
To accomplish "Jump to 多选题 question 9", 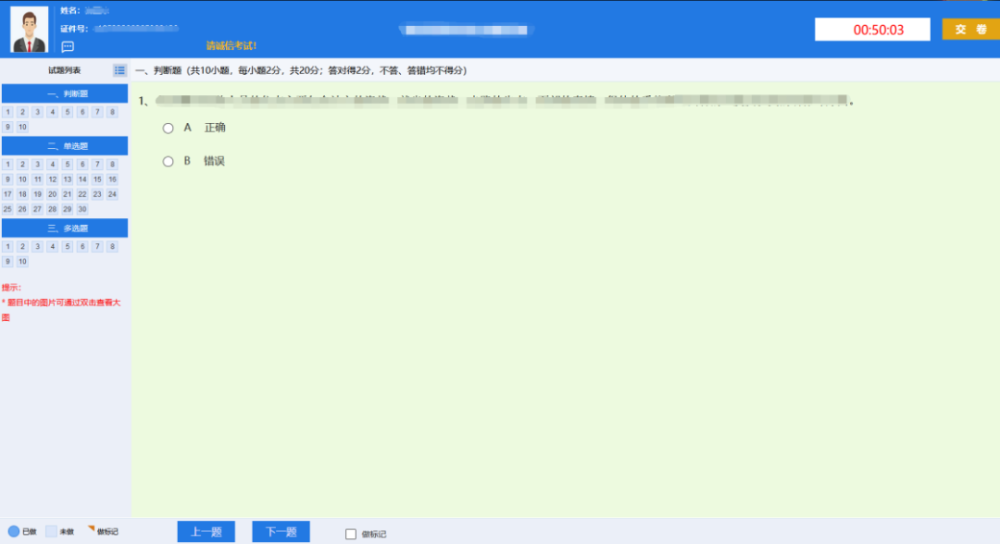I will (8, 261).
